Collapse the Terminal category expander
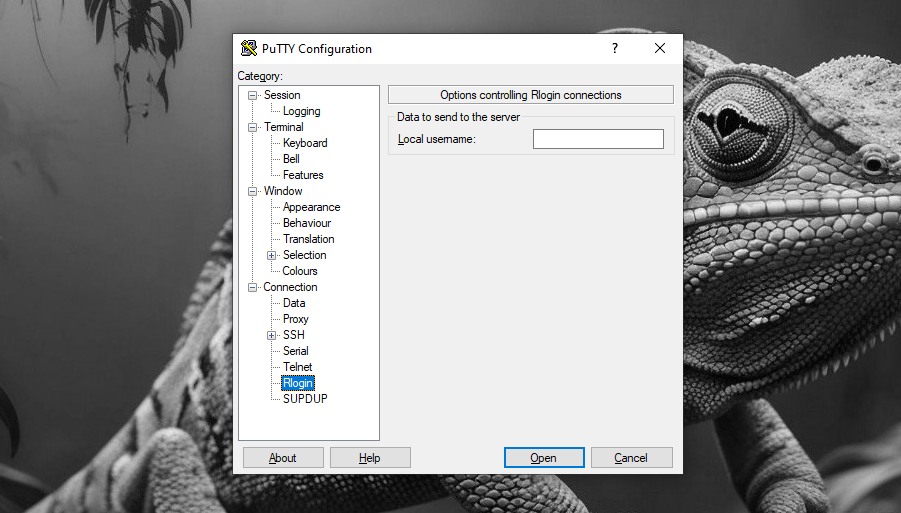Screen dimensions: 901x513 point(253,127)
